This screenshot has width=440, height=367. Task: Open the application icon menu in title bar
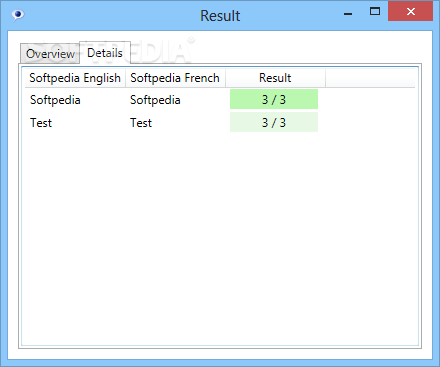18,15
